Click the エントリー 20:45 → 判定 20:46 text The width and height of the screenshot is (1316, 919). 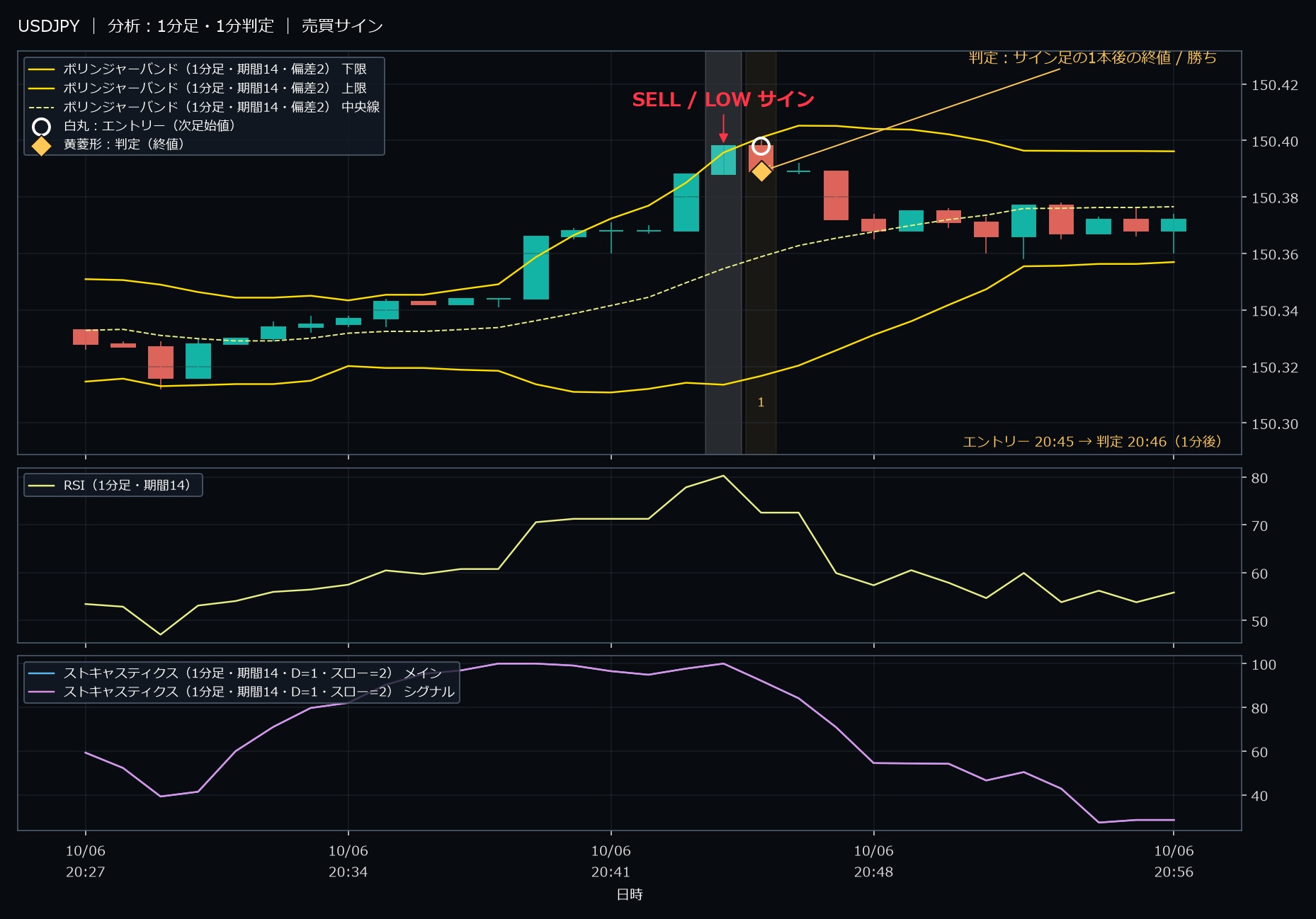1092,442
